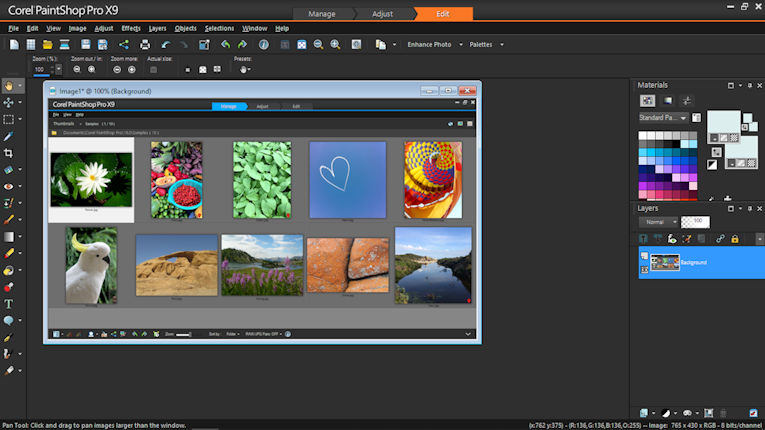Select the Straighten tool

coord(8,169)
